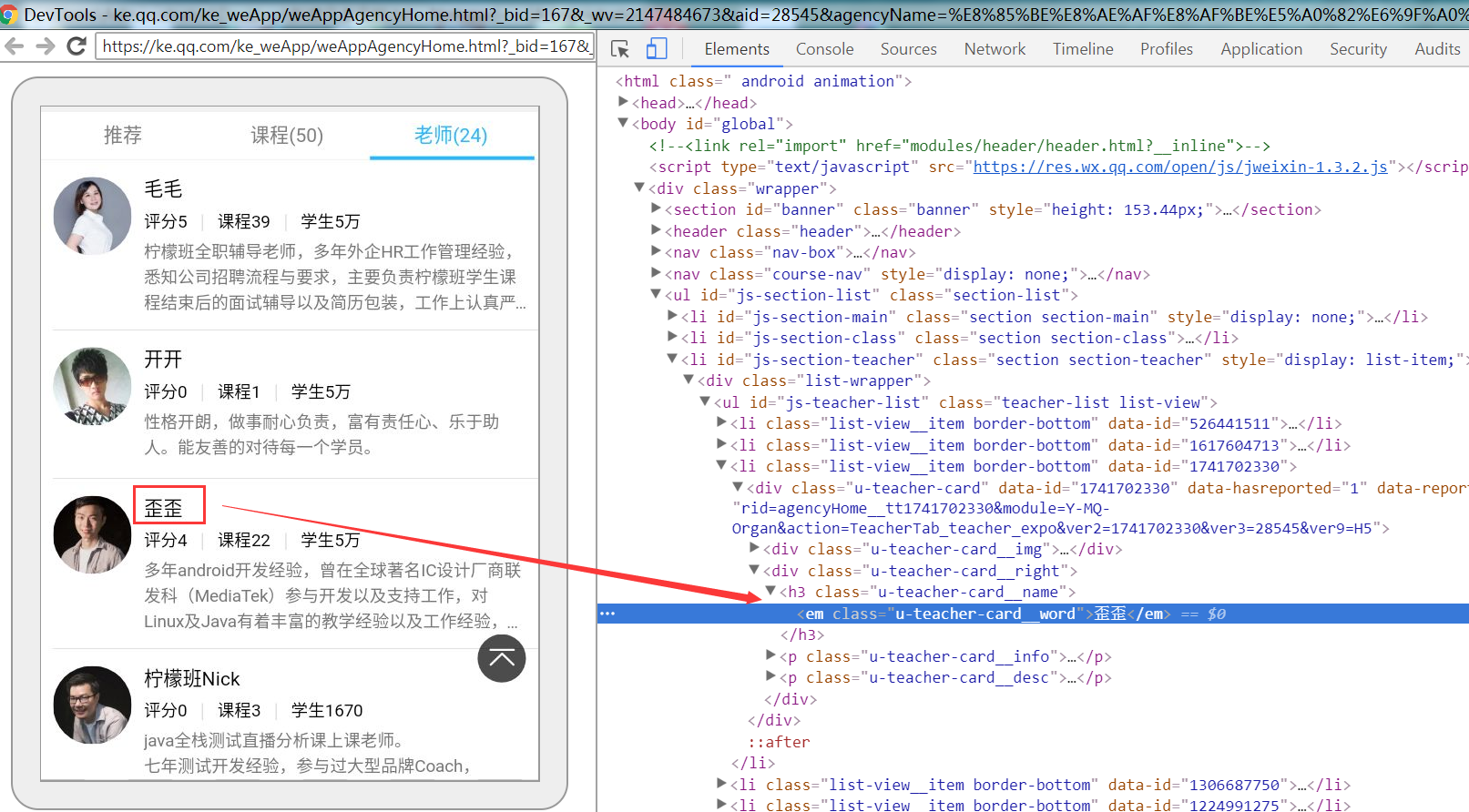Collapse the div u-teacher-card node

[x=738, y=487]
